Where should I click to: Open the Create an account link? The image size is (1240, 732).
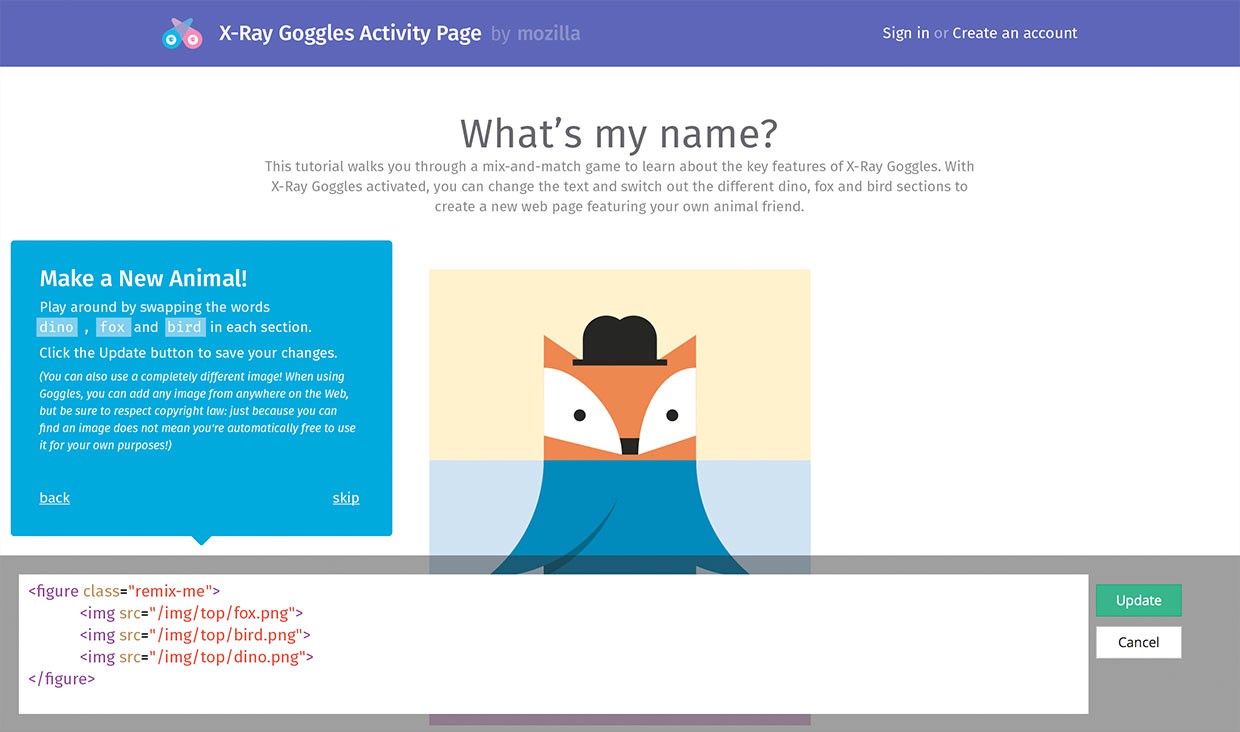point(1015,33)
